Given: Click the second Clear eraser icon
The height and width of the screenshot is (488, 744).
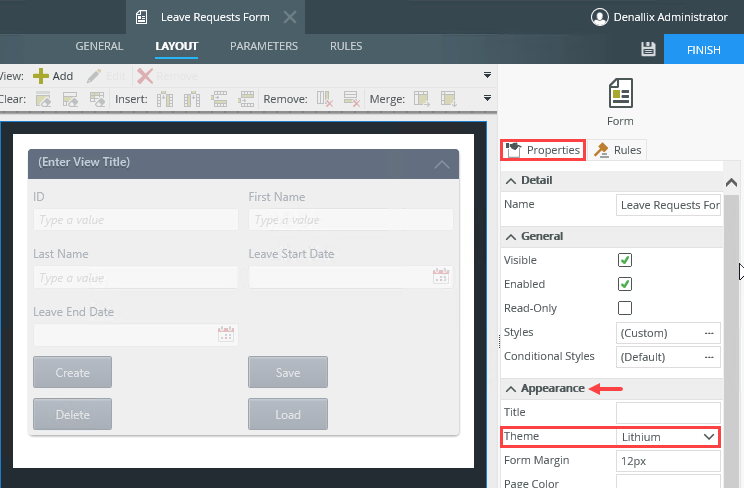Looking at the screenshot, I should click(x=70, y=99).
